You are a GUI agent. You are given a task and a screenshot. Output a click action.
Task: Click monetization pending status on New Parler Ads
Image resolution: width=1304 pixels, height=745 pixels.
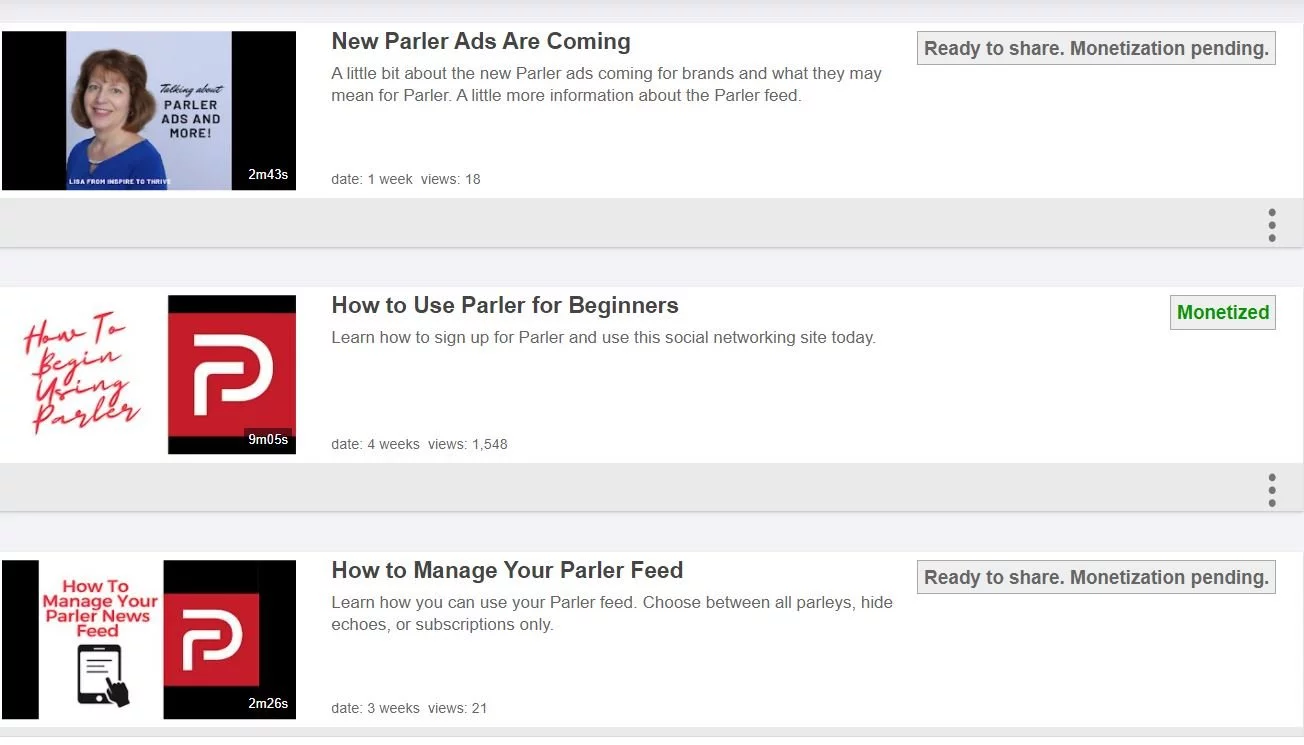(1096, 48)
